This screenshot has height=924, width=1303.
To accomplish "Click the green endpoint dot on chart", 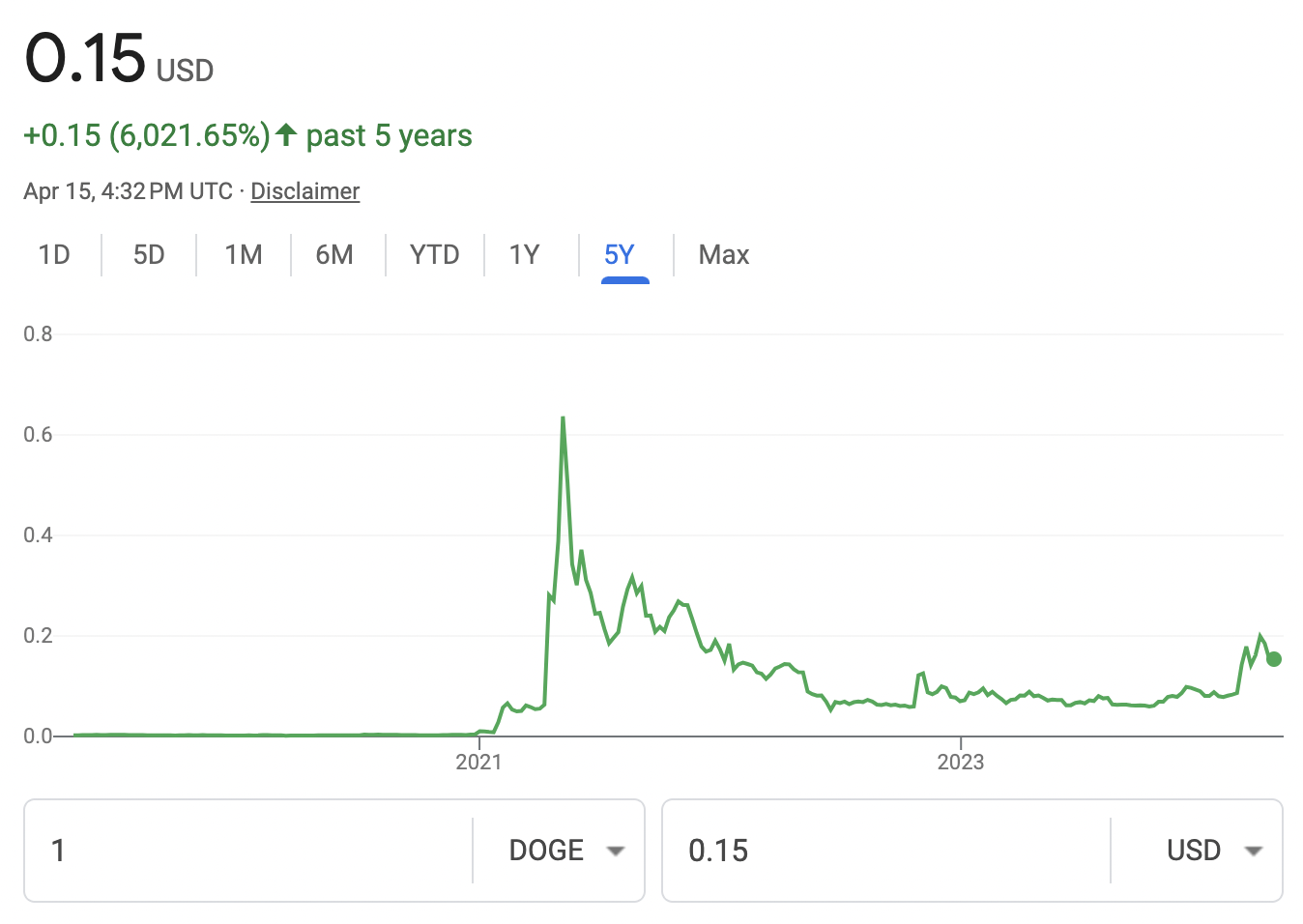I will [1274, 659].
